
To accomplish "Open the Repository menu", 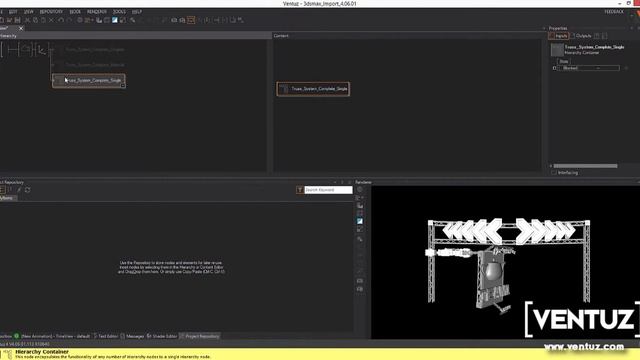I will tap(51, 12).
